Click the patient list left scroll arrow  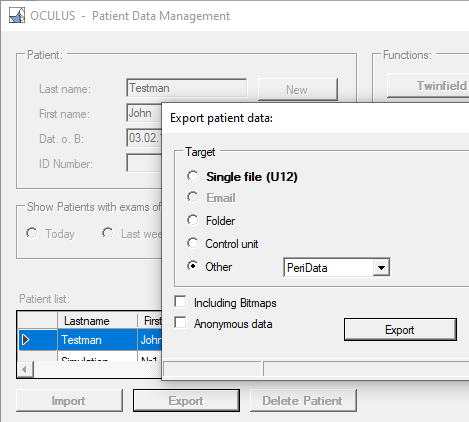[x=25, y=369]
